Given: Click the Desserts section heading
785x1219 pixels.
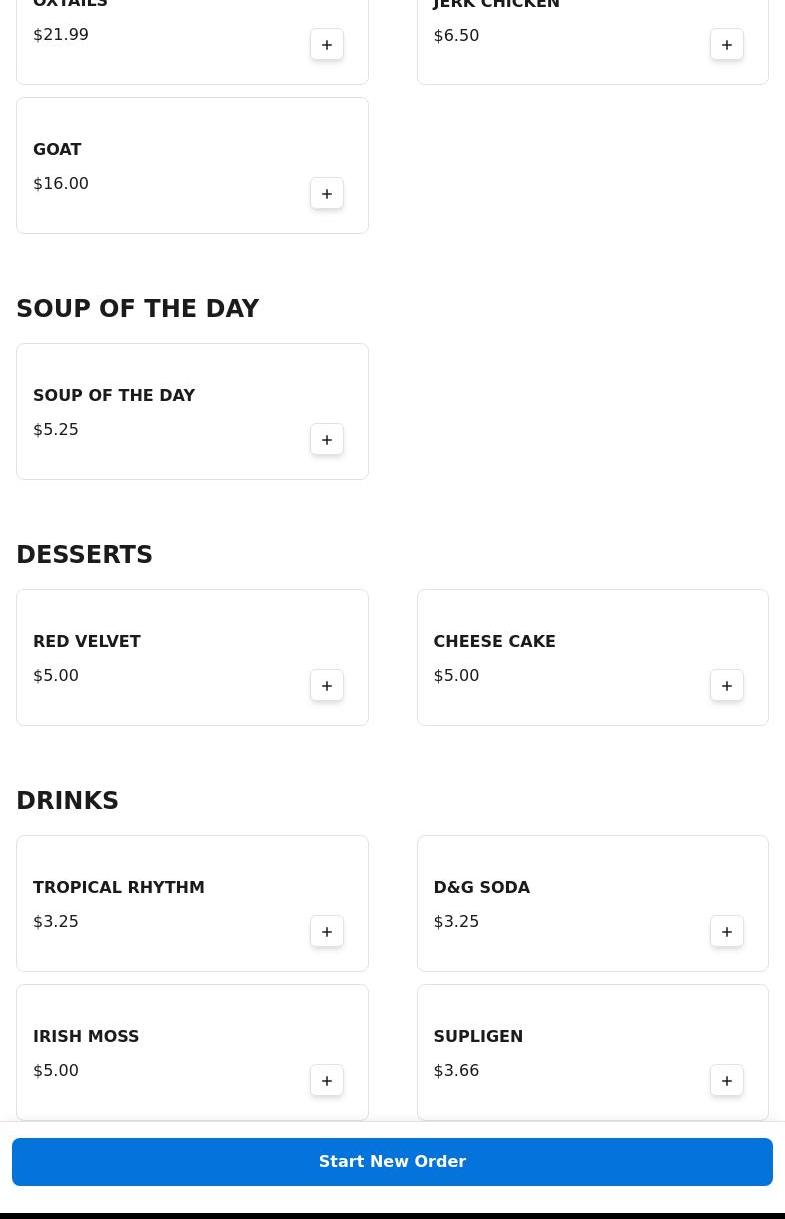Looking at the screenshot, I should tap(84, 555).
